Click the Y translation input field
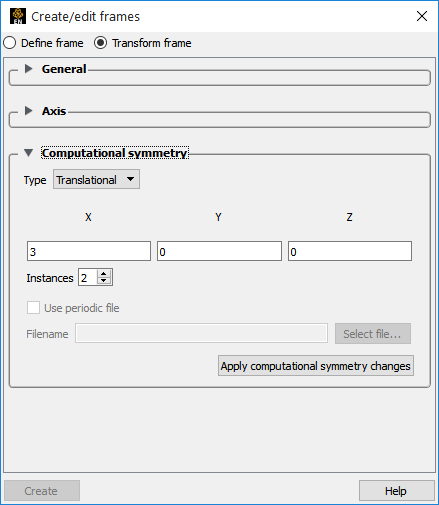 pyautogui.click(x=219, y=251)
